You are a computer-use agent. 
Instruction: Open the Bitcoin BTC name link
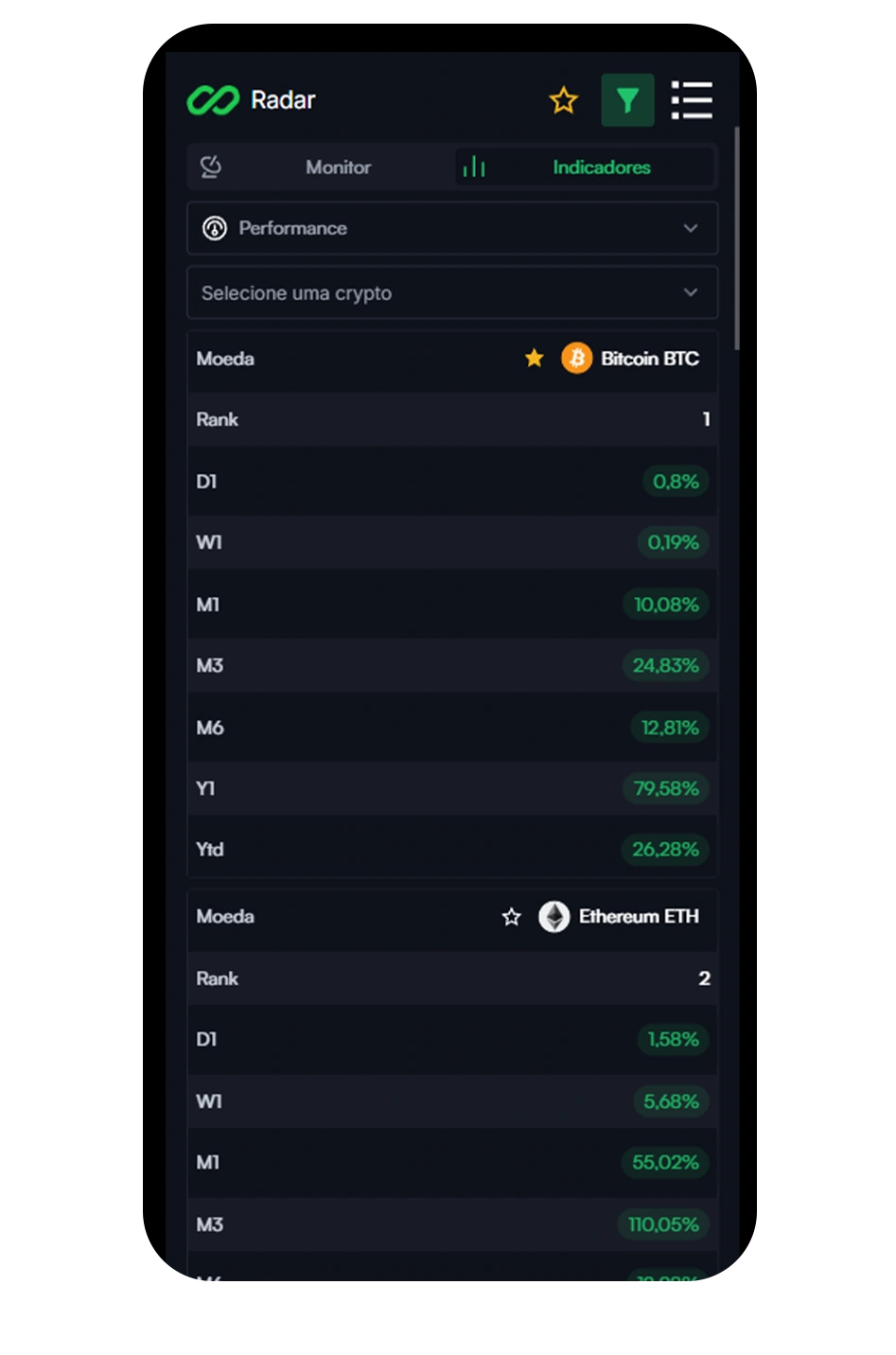coord(650,359)
